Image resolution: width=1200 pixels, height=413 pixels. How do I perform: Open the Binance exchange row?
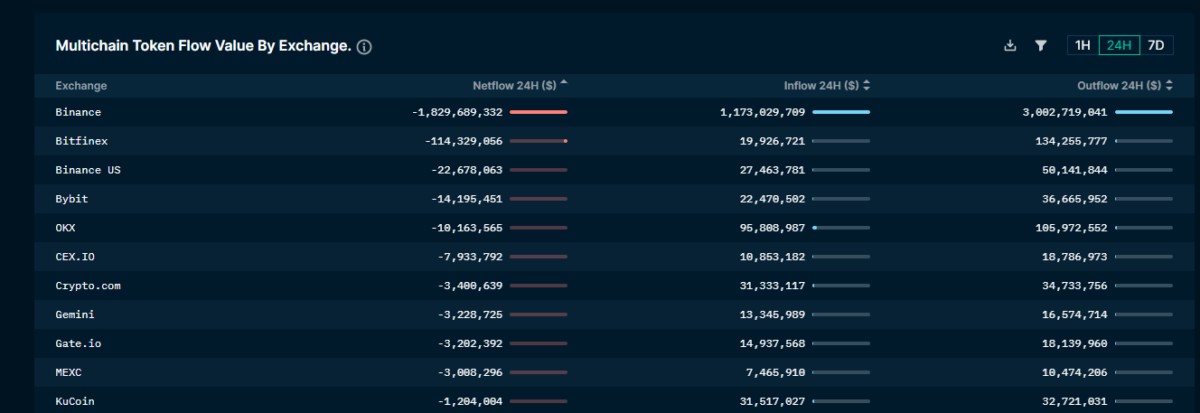pyautogui.click(x=78, y=113)
